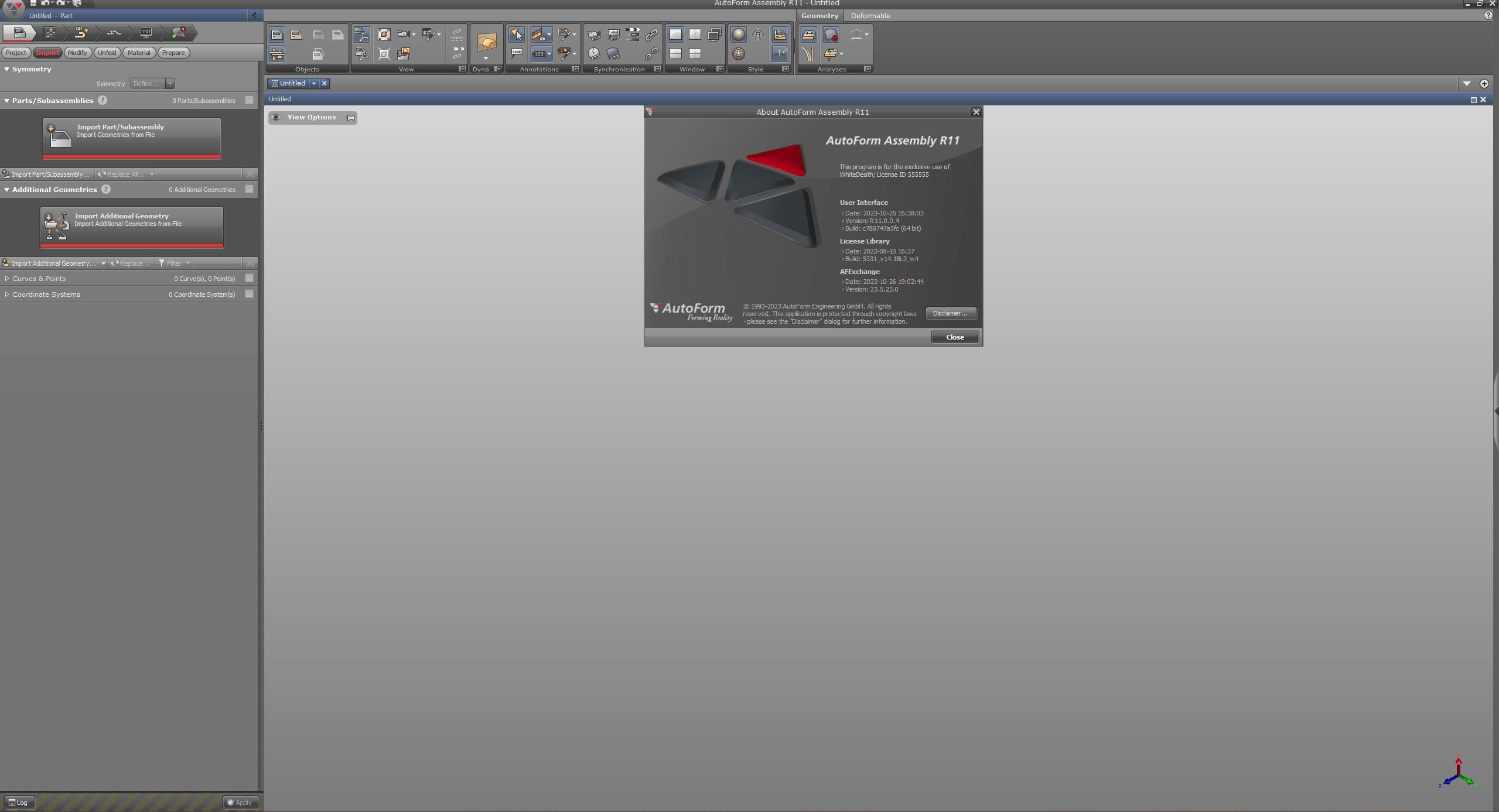The image size is (1499, 812).
Task: Select the four-pane window layout icon
Action: [695, 54]
